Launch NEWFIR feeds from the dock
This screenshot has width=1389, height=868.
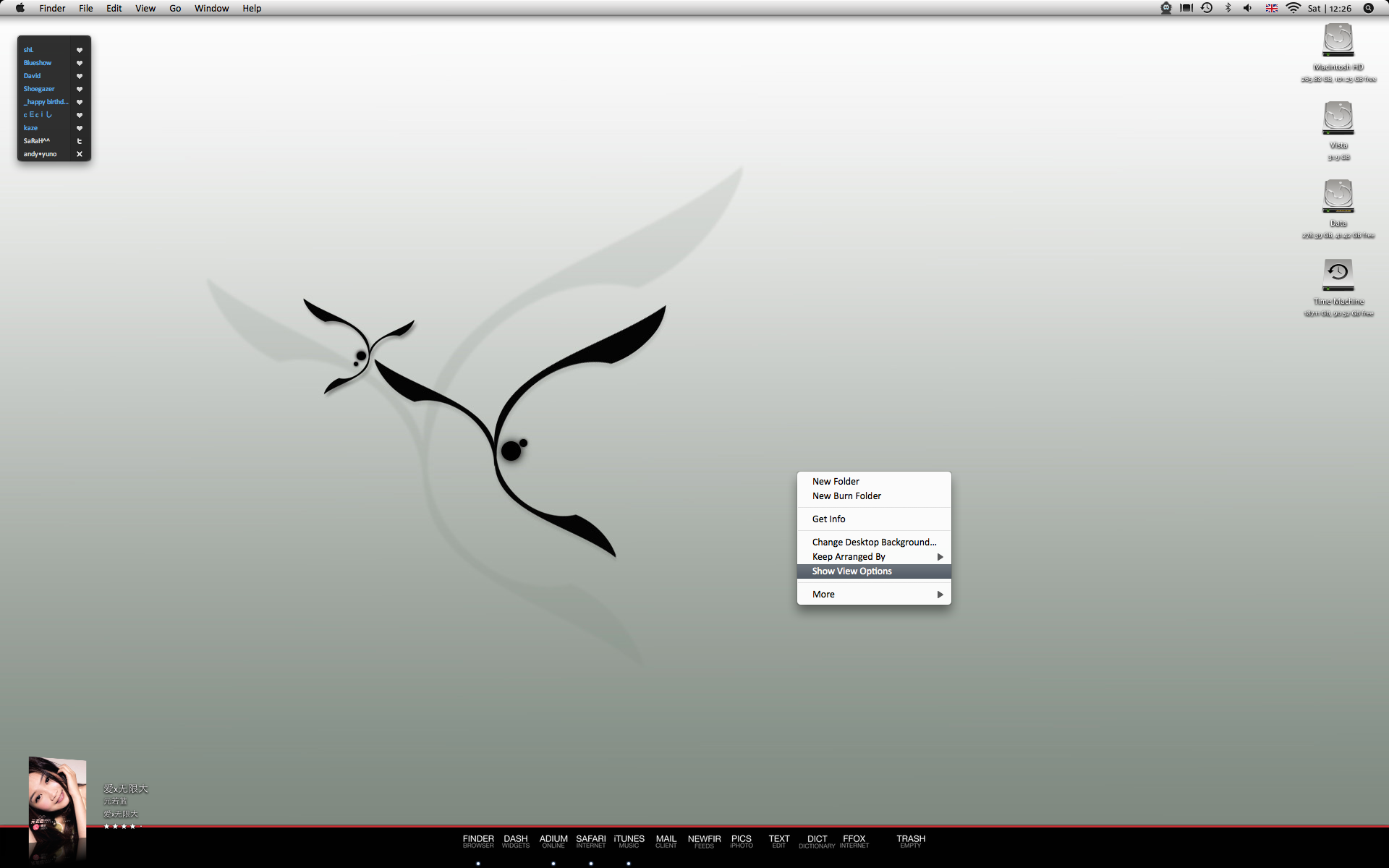tap(704, 841)
